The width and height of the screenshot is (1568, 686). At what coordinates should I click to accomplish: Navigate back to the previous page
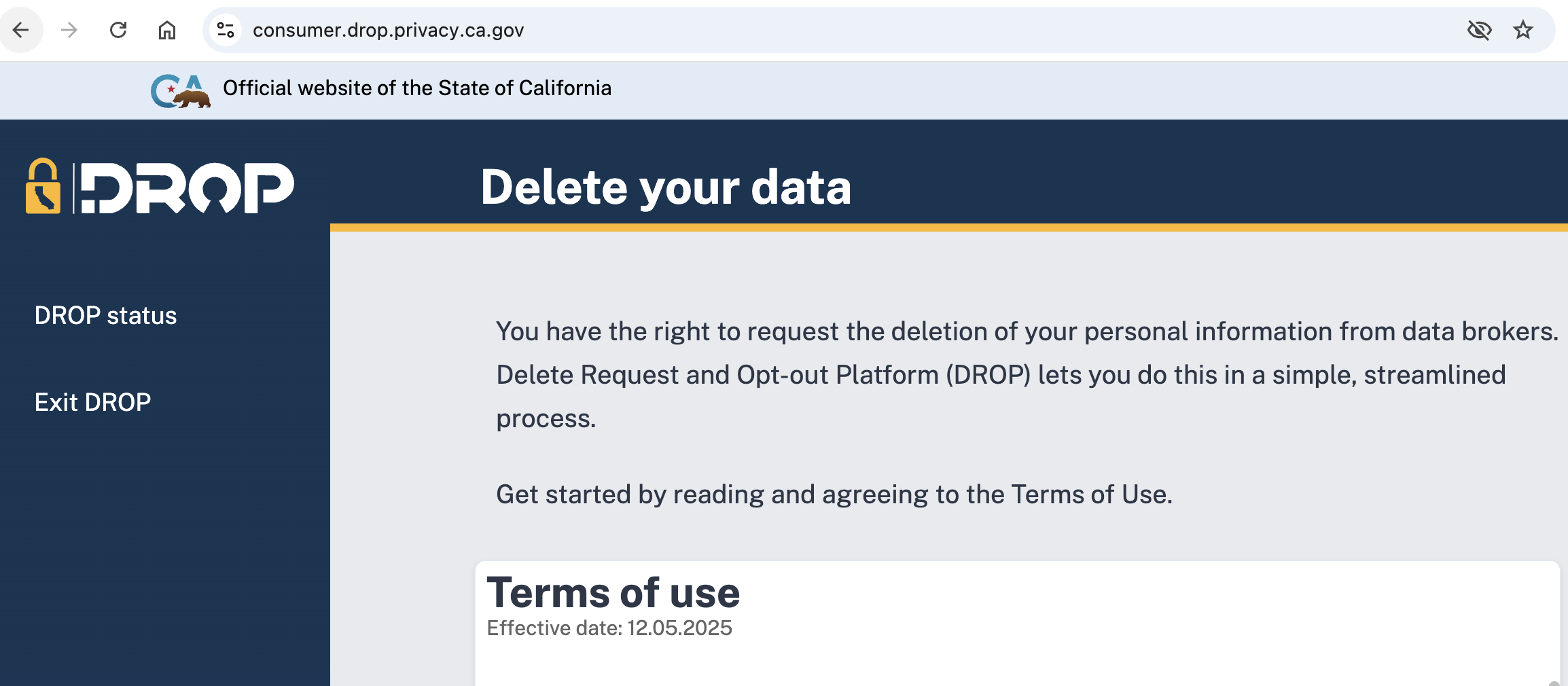pos(21,30)
